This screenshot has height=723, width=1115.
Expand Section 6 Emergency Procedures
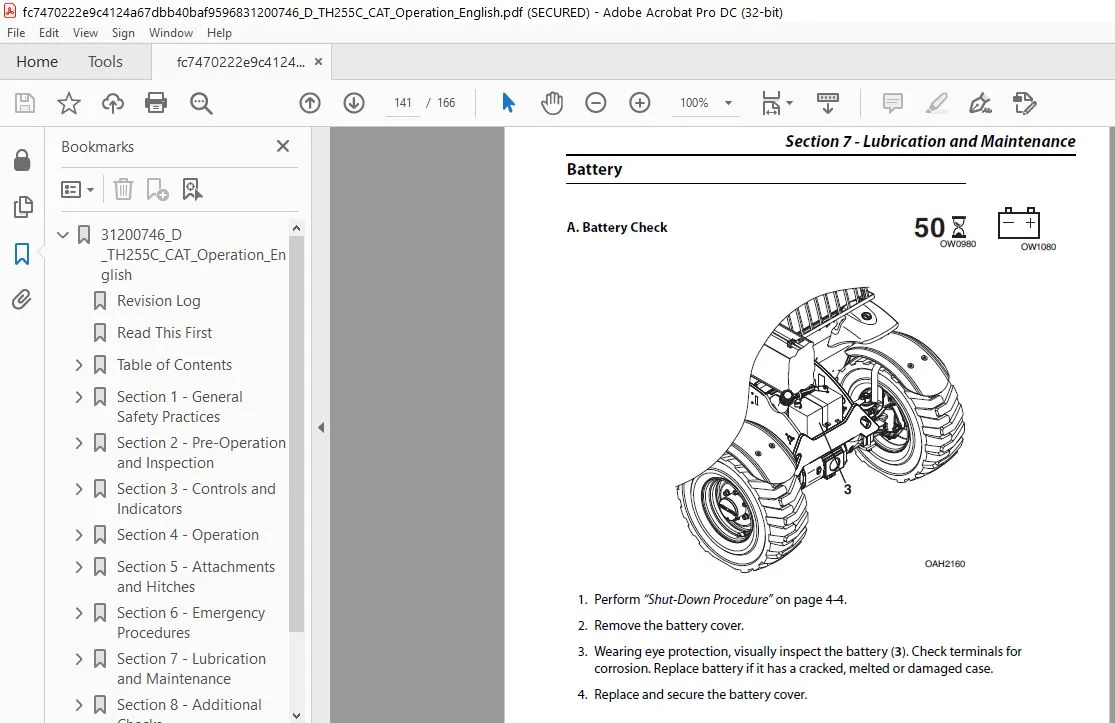coord(79,613)
